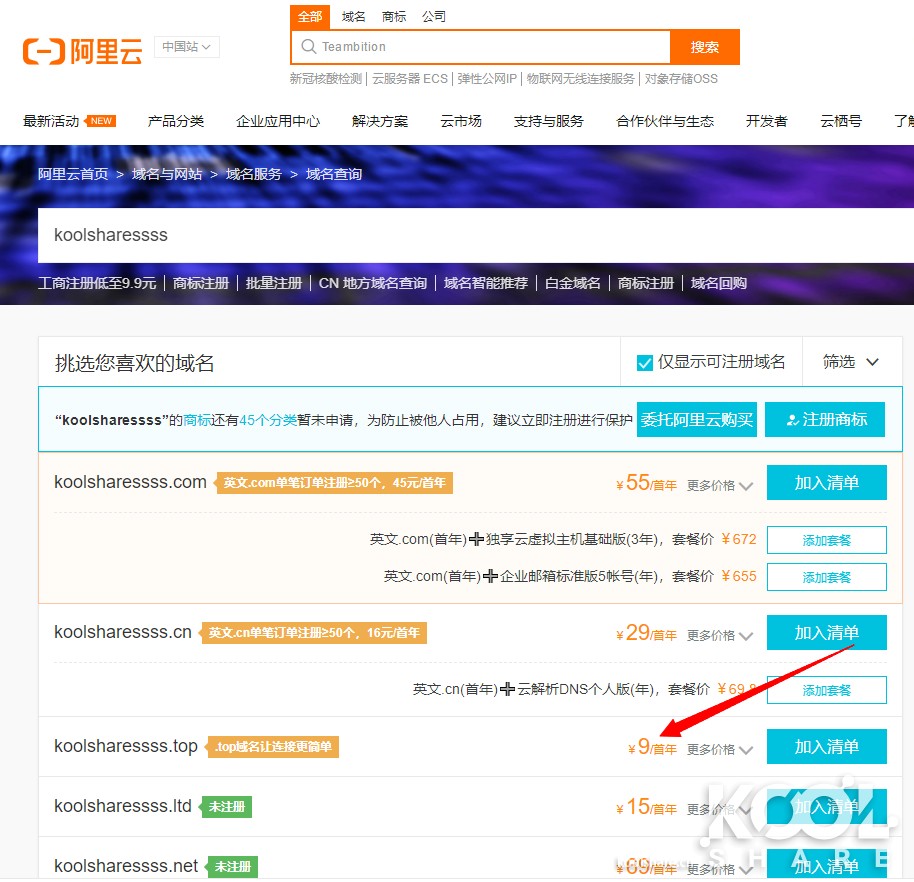The height and width of the screenshot is (882, 914).
Task: Add koolsharessss.com to the list
Action: pos(827,482)
